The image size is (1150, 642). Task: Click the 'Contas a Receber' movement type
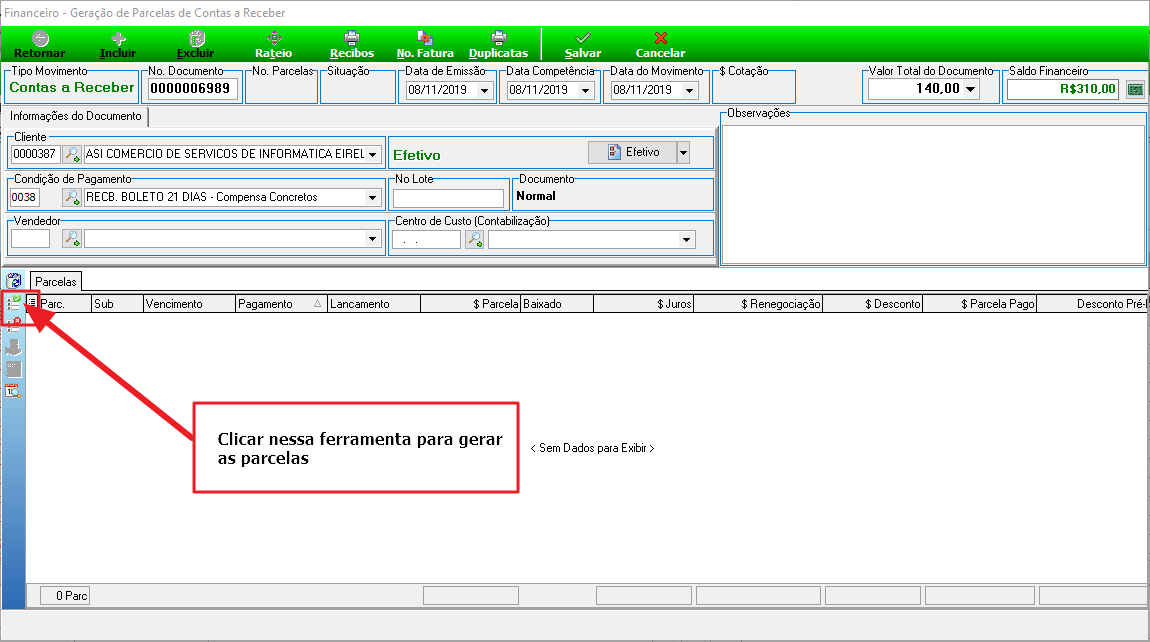pyautogui.click(x=72, y=87)
